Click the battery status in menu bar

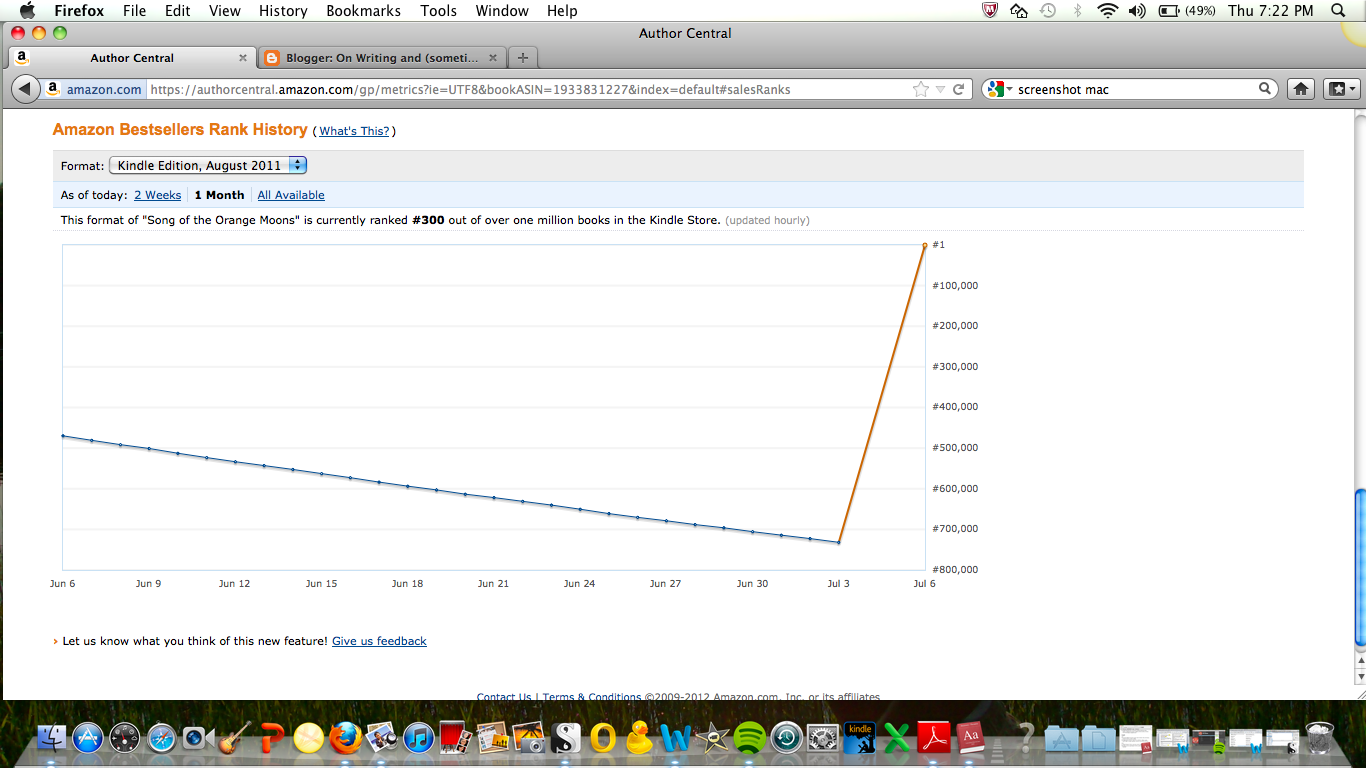1186,11
